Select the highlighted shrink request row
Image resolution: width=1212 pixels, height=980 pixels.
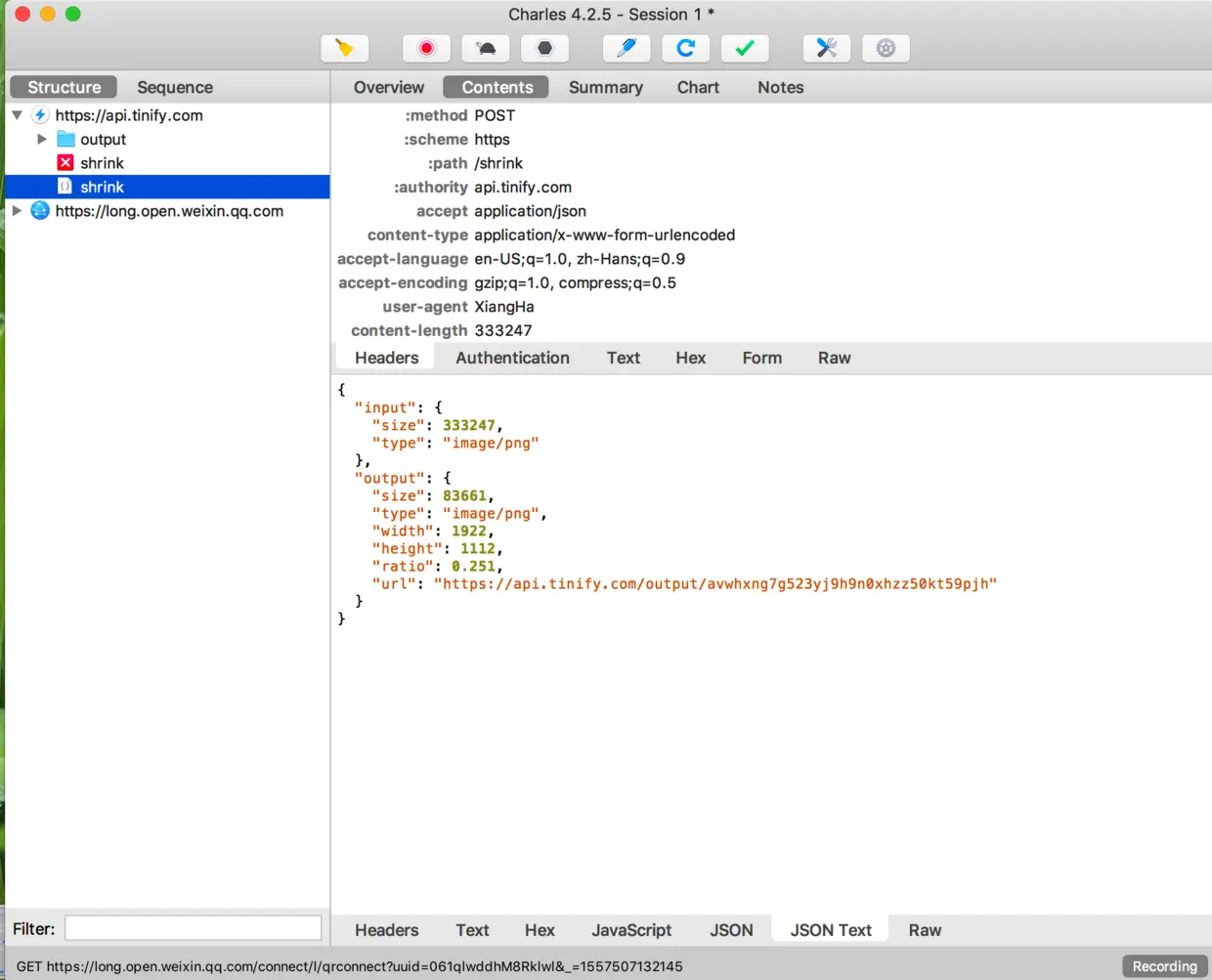pos(167,187)
